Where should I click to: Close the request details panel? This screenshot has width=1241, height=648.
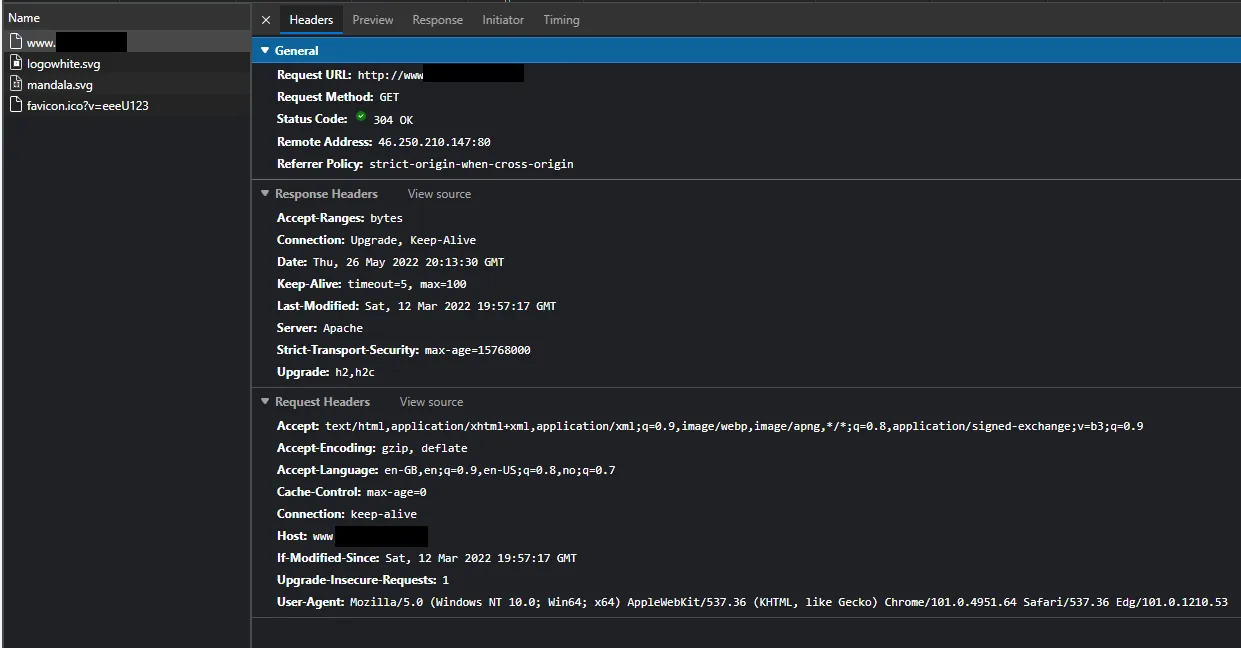[x=265, y=20]
